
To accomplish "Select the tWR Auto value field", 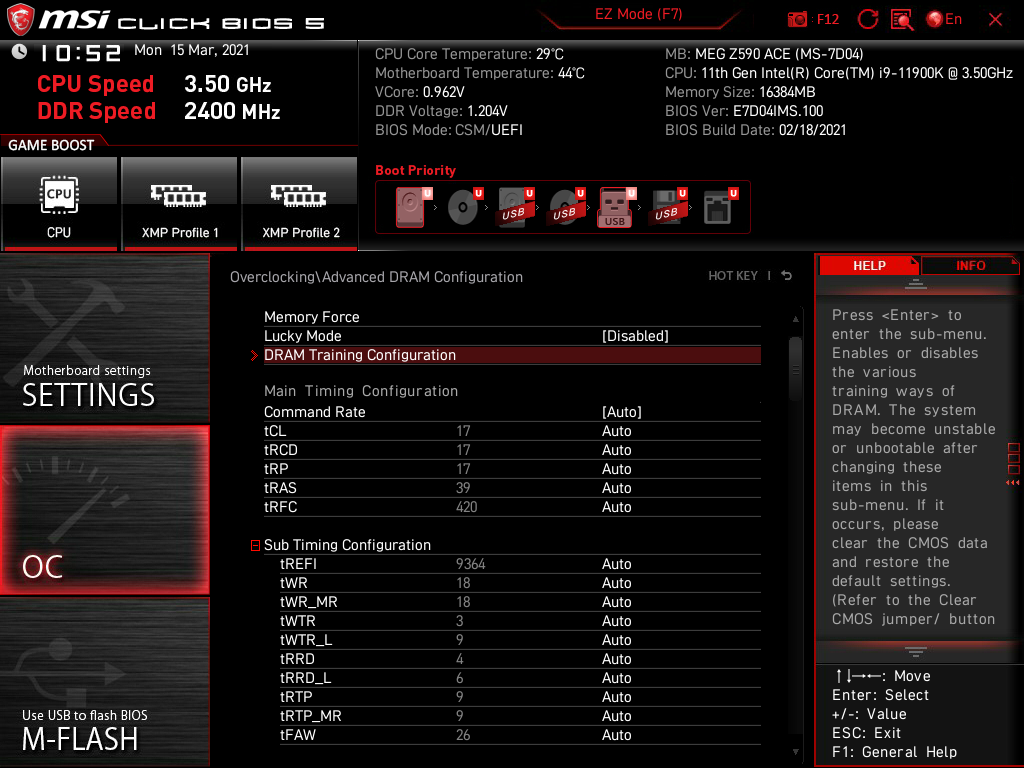I will pos(616,583).
